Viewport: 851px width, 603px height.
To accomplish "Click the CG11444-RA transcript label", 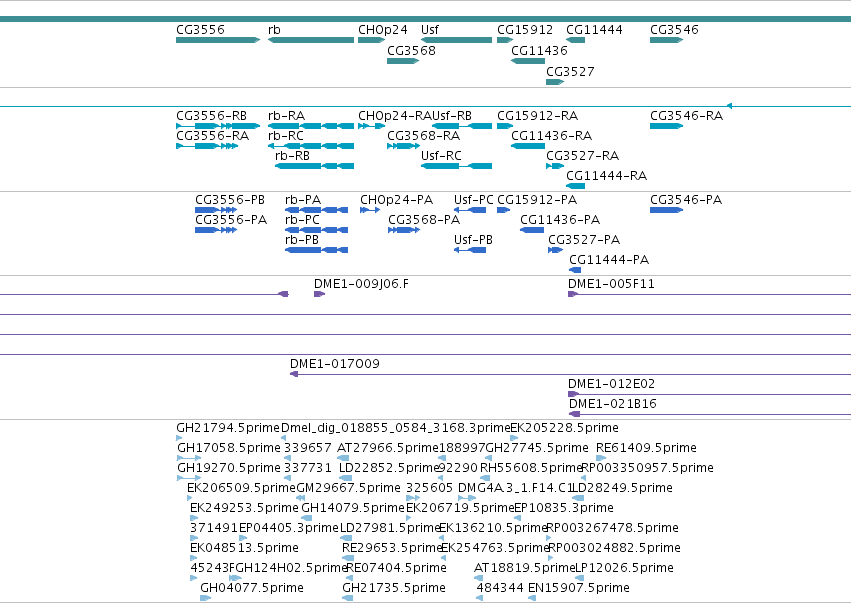I will click(607, 176).
